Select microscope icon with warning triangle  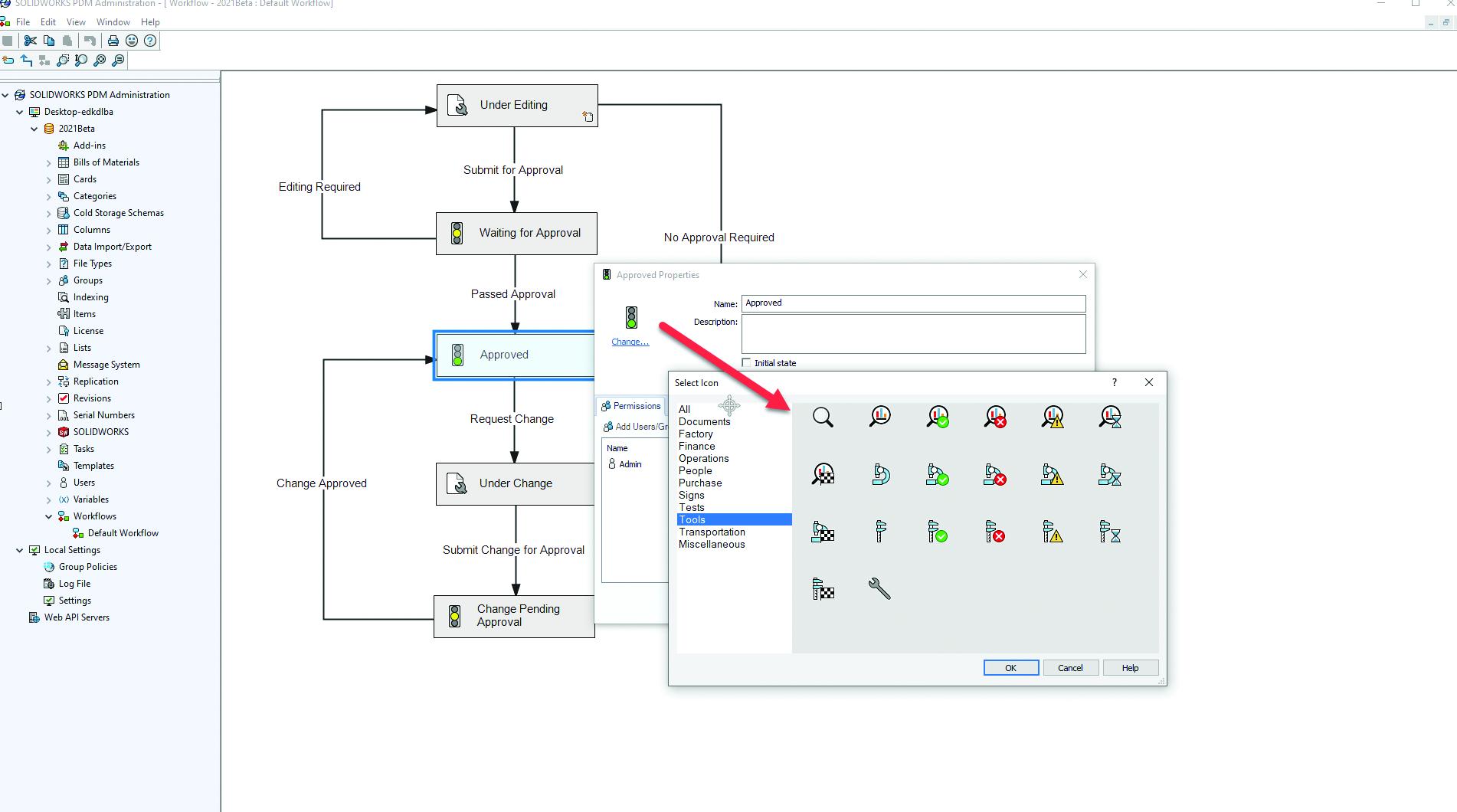[x=1053, y=474]
